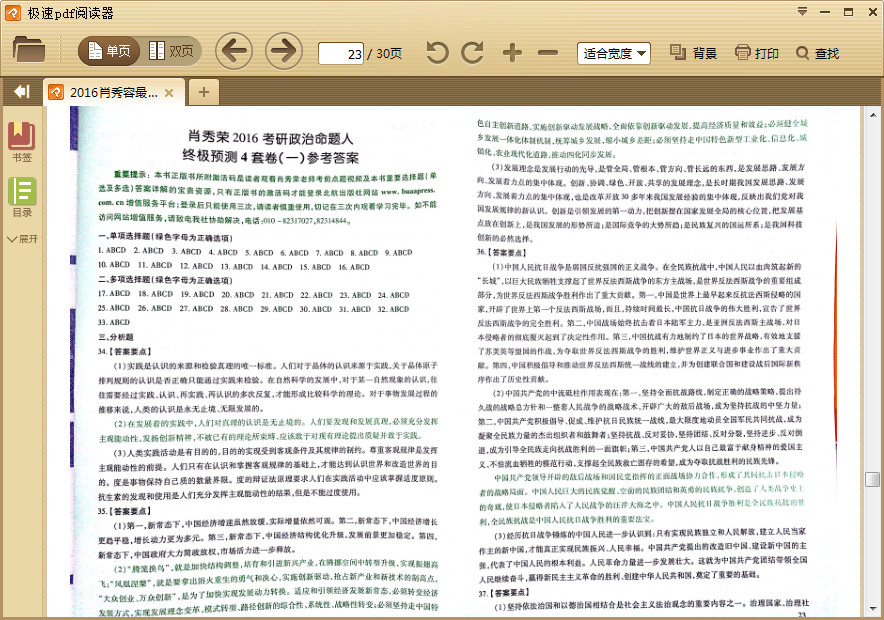Go to next page with right arrow
The image size is (884, 620).
(284, 51)
